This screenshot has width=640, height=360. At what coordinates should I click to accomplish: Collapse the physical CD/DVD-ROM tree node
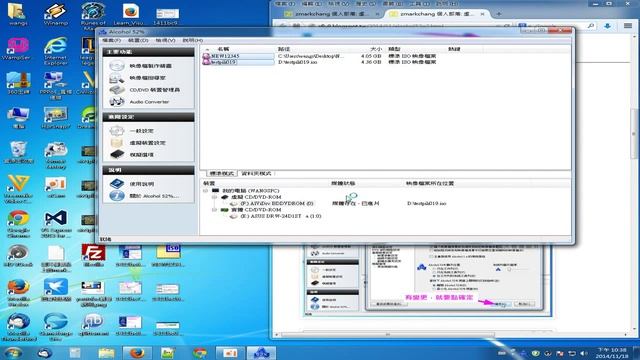[214, 210]
